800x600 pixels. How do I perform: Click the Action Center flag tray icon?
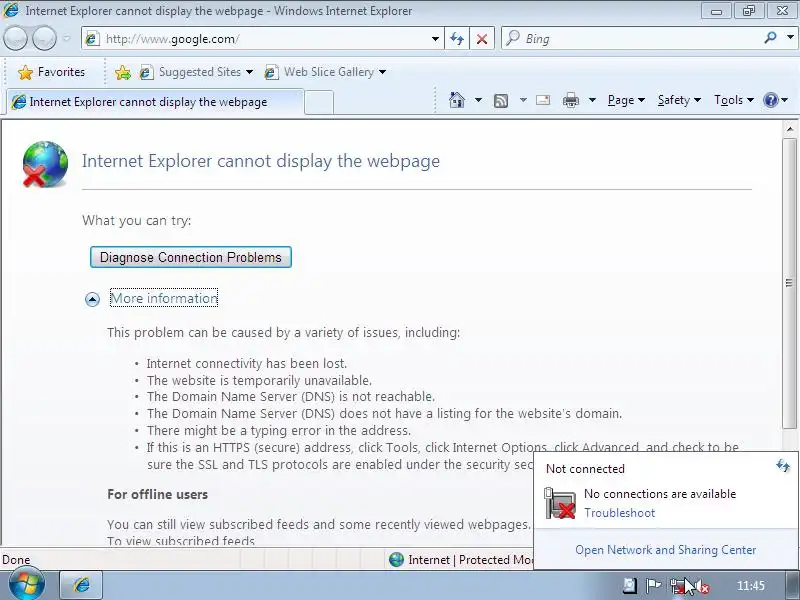pyautogui.click(x=653, y=586)
